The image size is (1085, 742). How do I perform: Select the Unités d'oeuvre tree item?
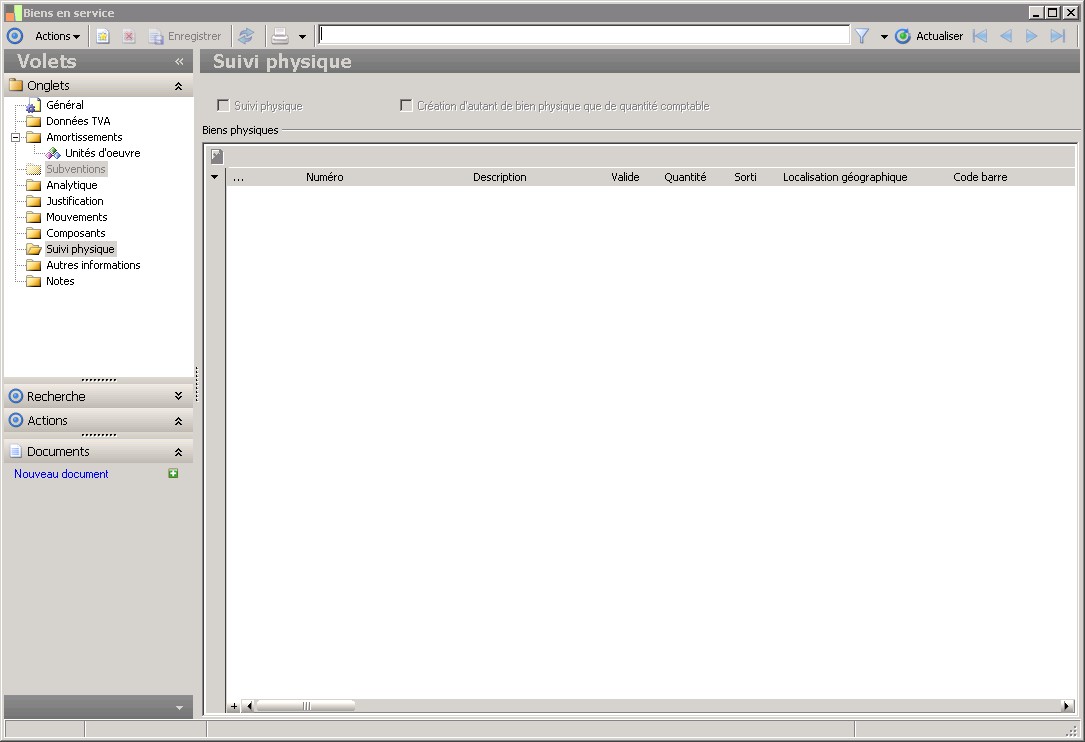click(102, 153)
